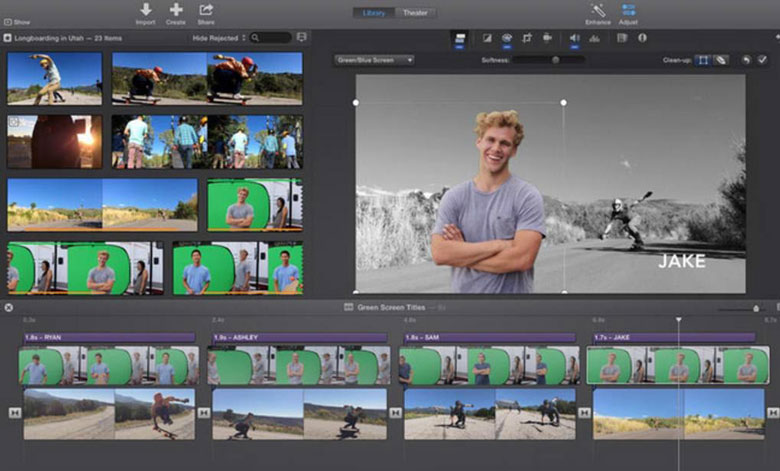
Task: Open the Green/Blue Screen overlay dropdown
Action: coord(374,60)
